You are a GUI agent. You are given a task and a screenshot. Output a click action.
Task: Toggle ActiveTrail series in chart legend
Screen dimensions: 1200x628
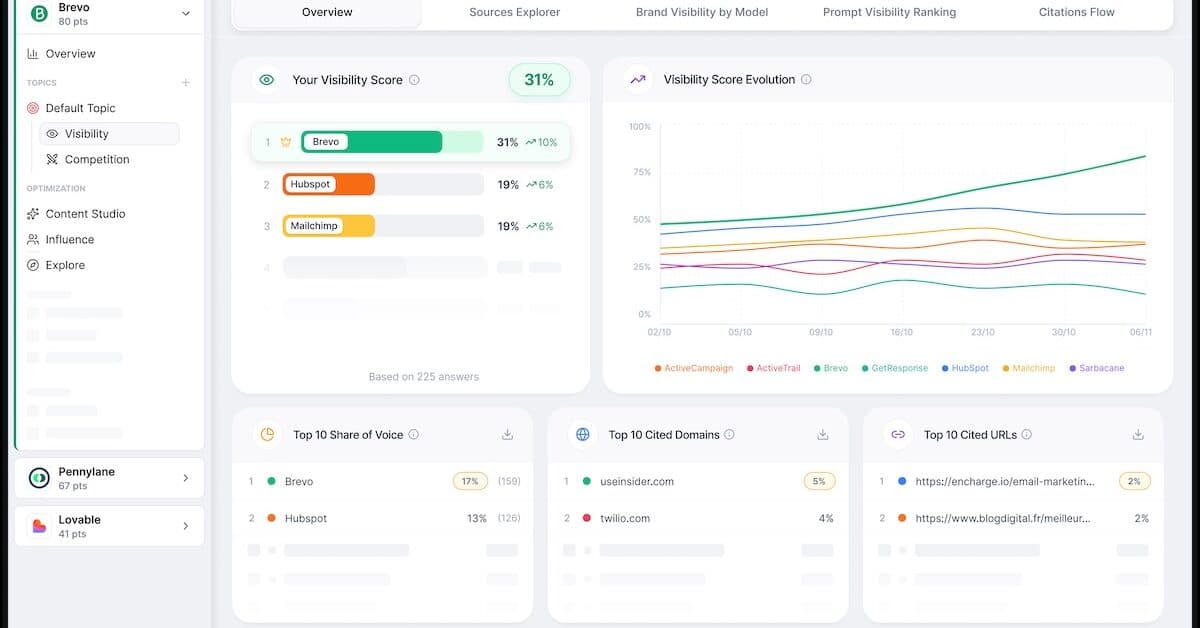click(x=774, y=368)
